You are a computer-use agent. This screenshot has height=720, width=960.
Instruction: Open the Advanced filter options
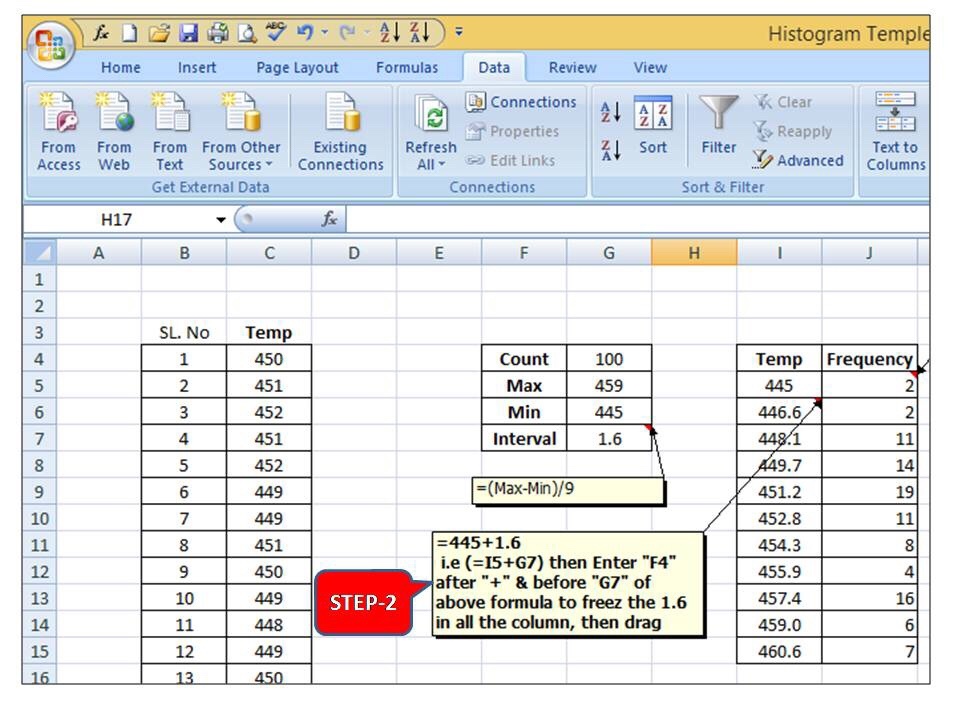tap(798, 160)
